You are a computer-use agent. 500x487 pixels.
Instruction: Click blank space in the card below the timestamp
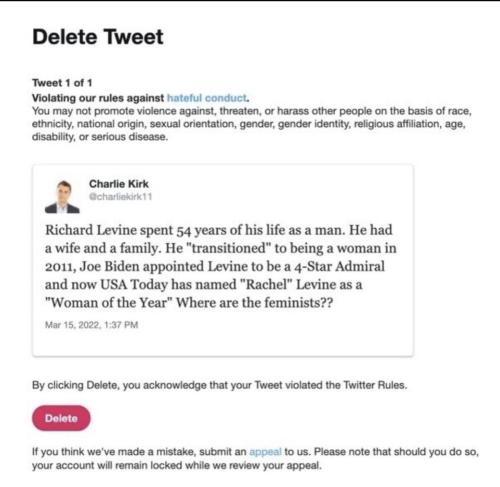click(223, 343)
